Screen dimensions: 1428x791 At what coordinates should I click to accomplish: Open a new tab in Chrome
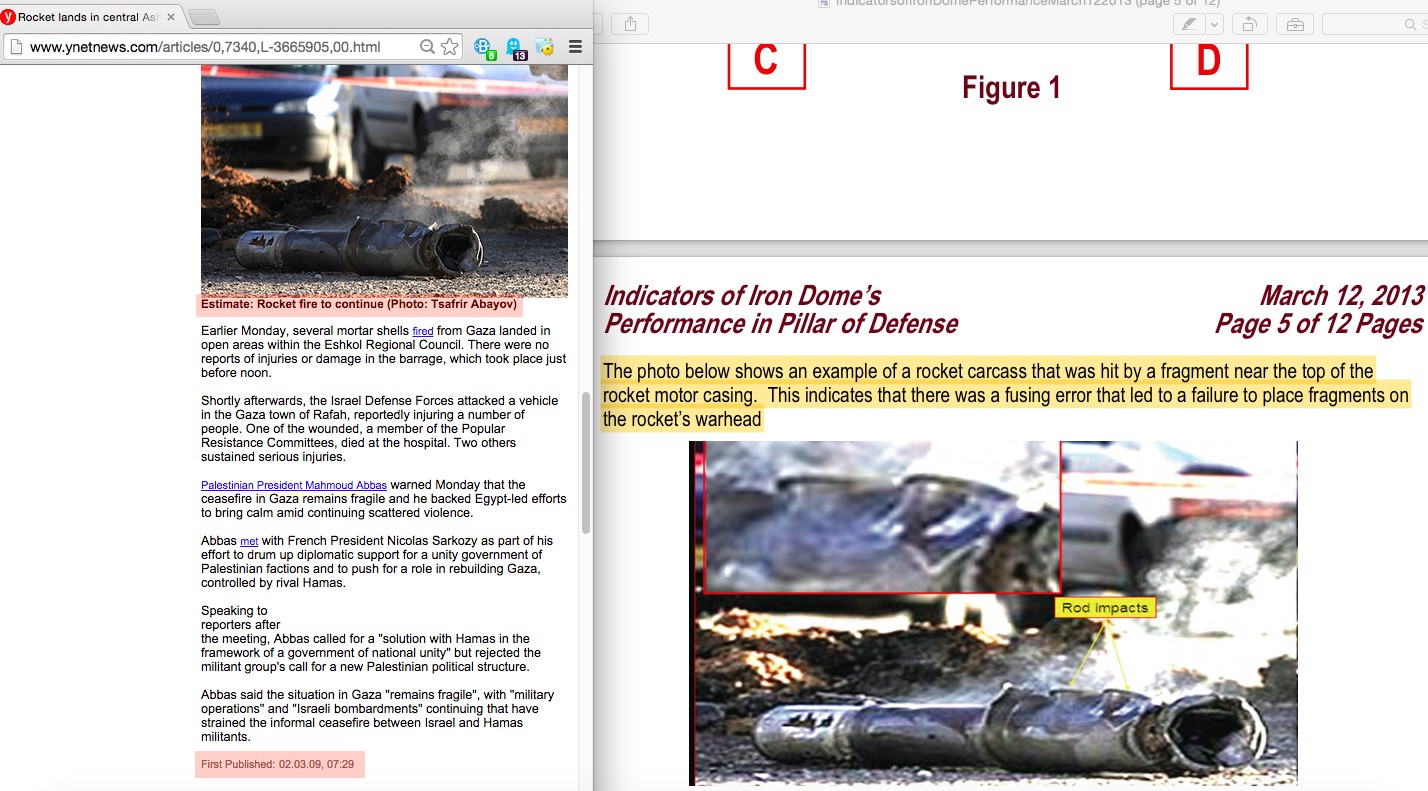click(x=203, y=17)
